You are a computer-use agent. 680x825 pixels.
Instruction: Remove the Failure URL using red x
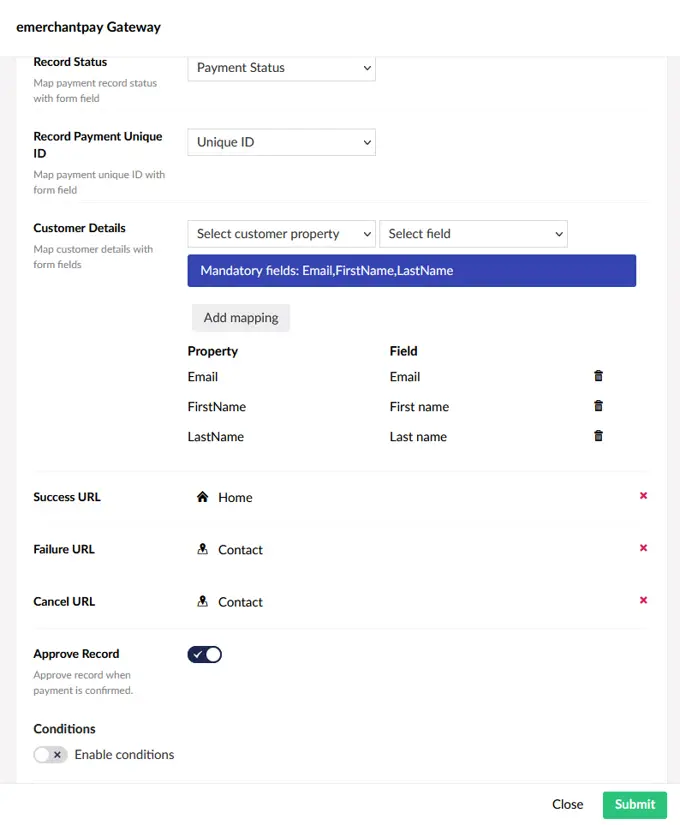pyautogui.click(x=644, y=547)
